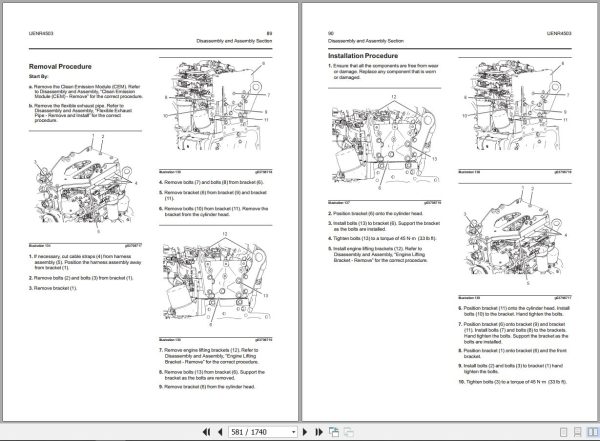Click step 3 Remove bracket (1) text
This screenshot has height=441, width=600.
tap(53, 288)
